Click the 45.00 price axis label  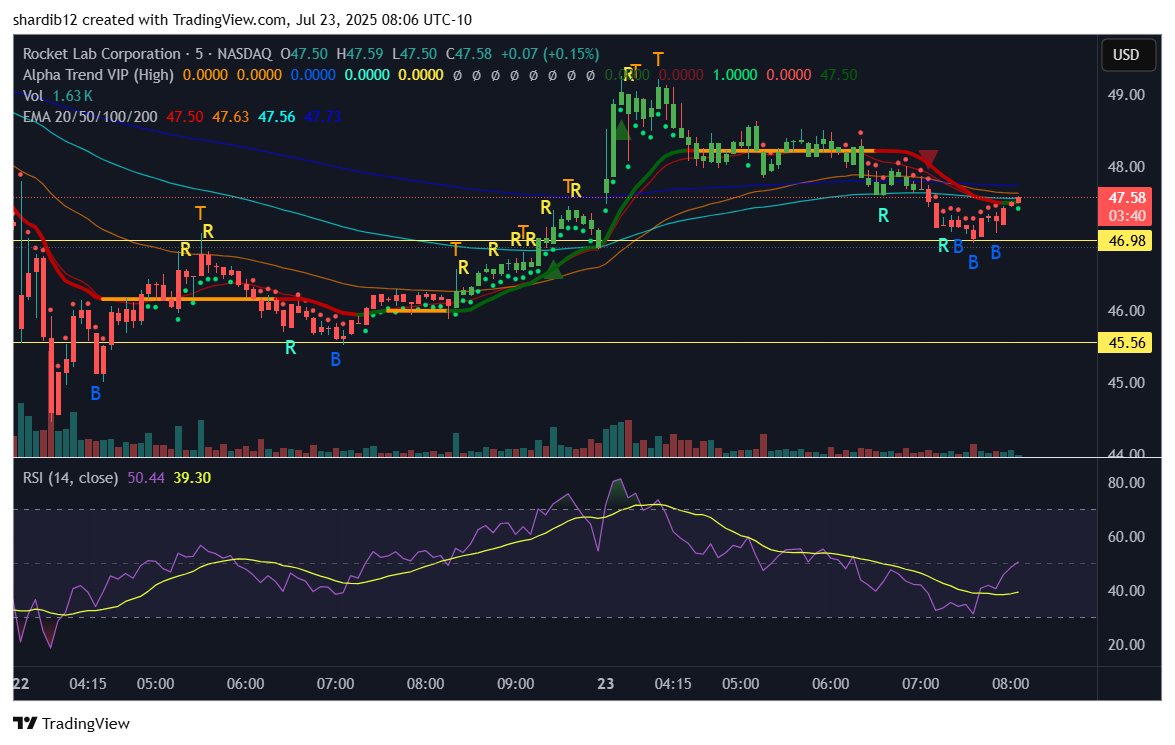pyautogui.click(x=1126, y=383)
